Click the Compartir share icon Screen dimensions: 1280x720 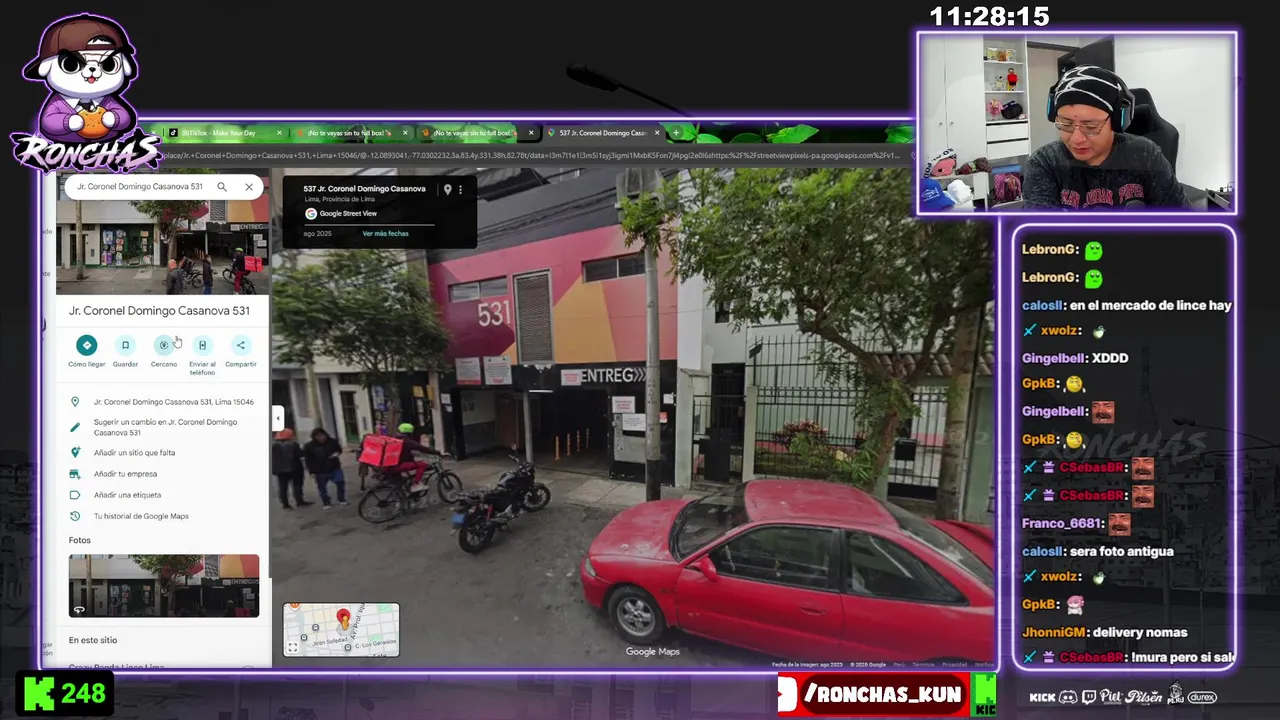click(x=240, y=345)
